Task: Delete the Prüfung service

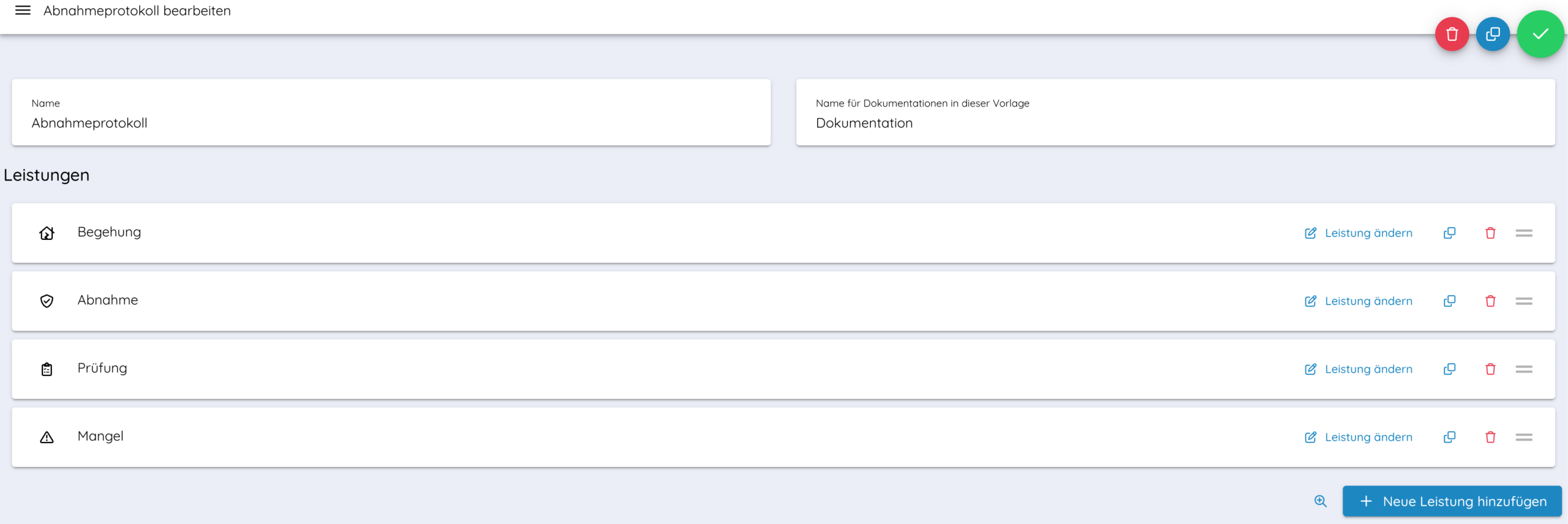Action: pyautogui.click(x=1490, y=369)
